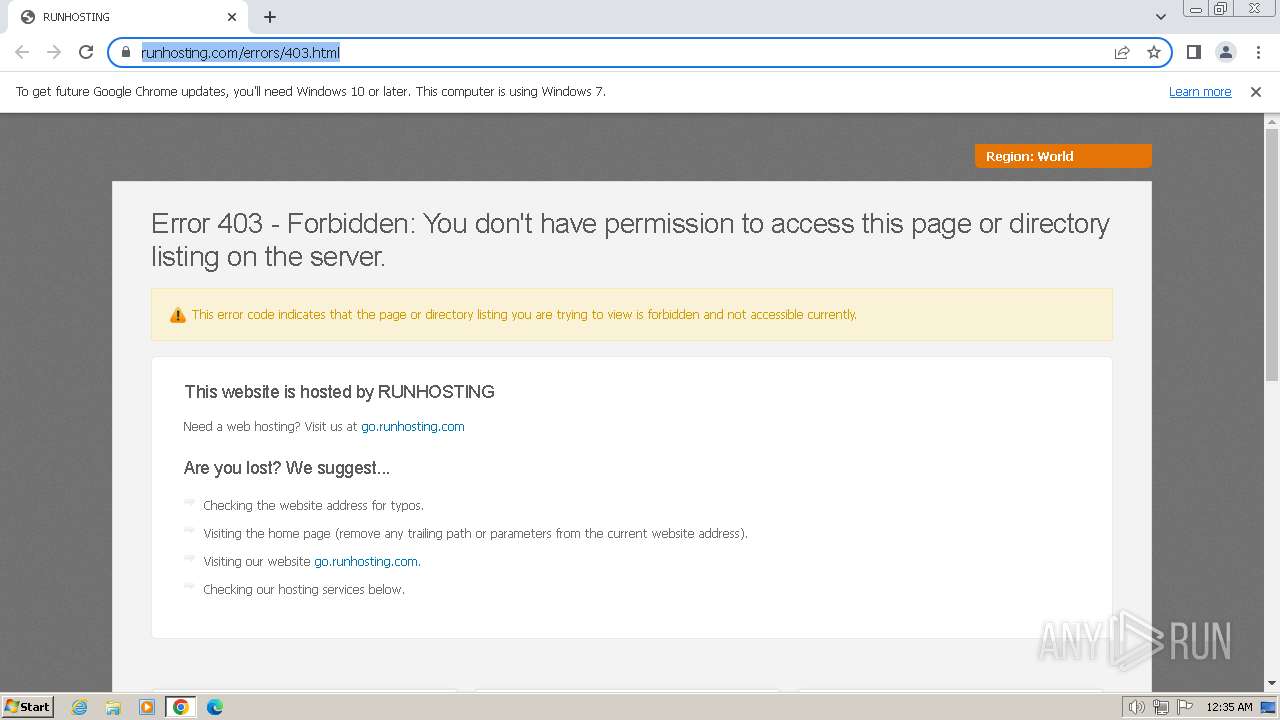Open the Learn more link
The image size is (1280, 720).
pos(1200,91)
